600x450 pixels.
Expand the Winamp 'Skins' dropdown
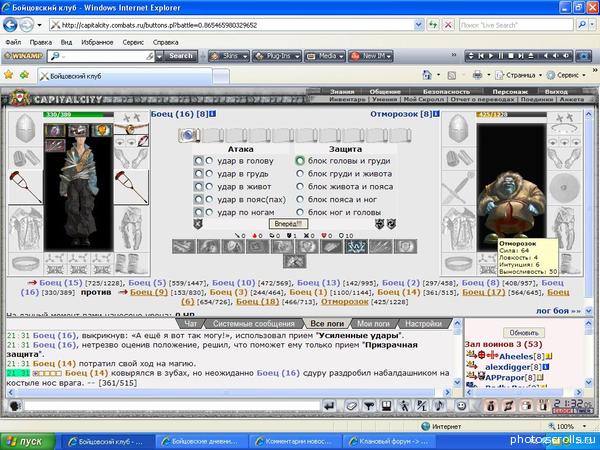tap(231, 56)
